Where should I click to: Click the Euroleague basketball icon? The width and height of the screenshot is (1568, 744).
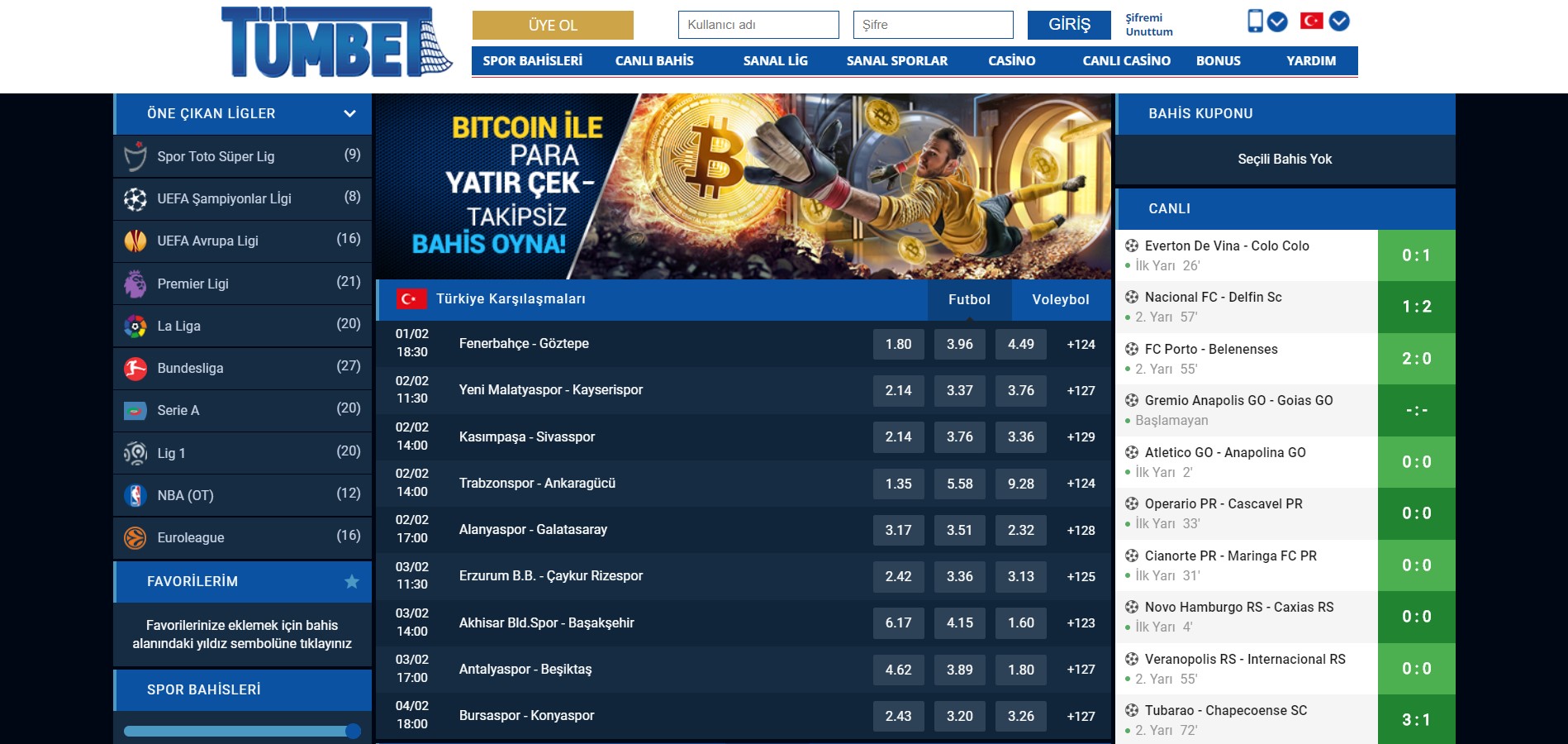[135, 537]
